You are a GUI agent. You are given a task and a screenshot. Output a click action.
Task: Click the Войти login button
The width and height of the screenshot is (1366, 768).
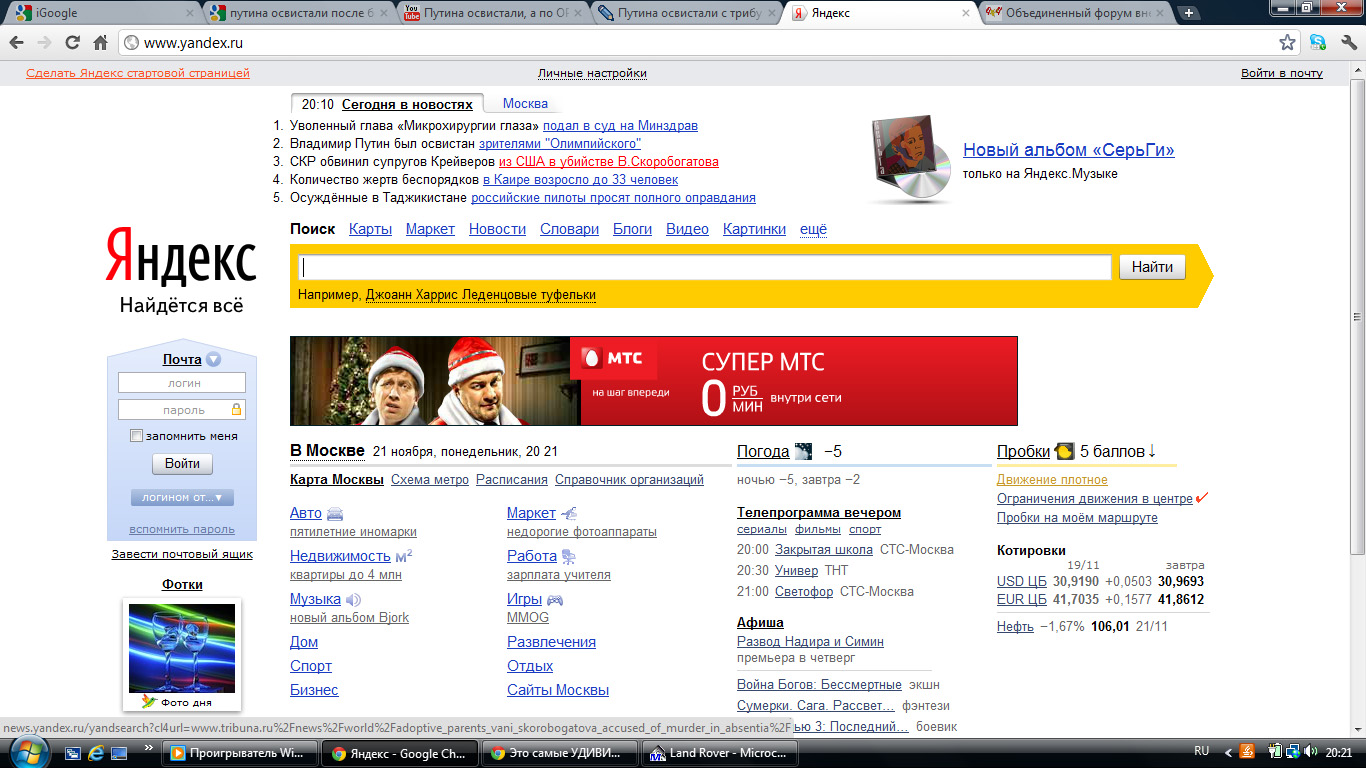click(182, 464)
